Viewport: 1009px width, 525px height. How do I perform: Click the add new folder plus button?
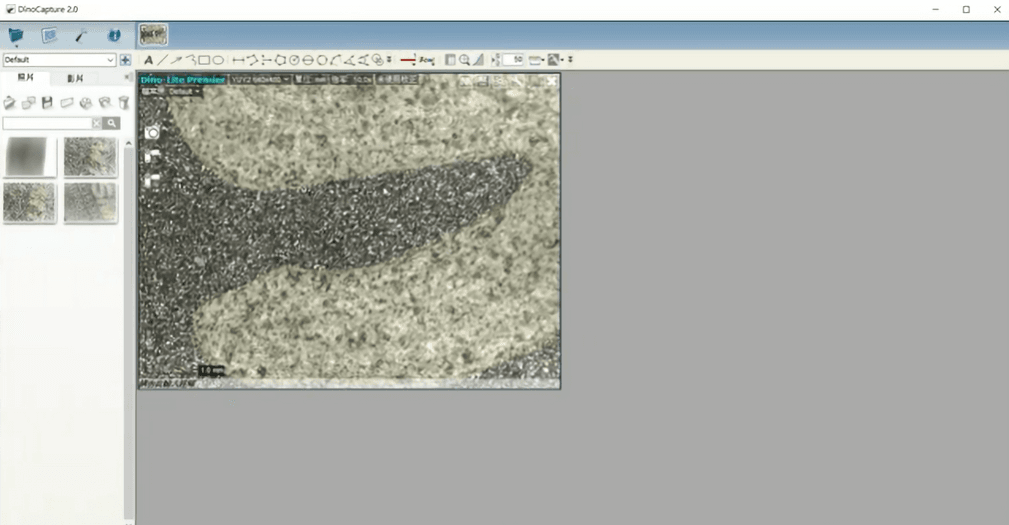(125, 60)
